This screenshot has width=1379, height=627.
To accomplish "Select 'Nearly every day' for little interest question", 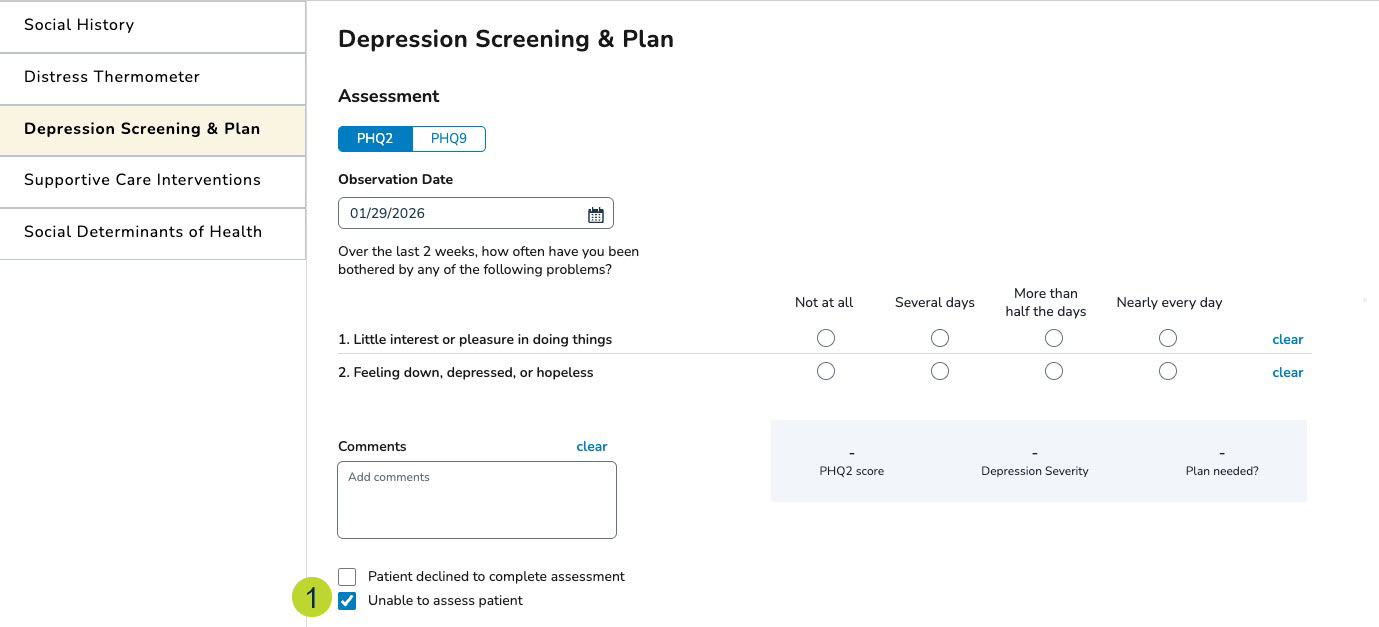I will [x=1167, y=339].
